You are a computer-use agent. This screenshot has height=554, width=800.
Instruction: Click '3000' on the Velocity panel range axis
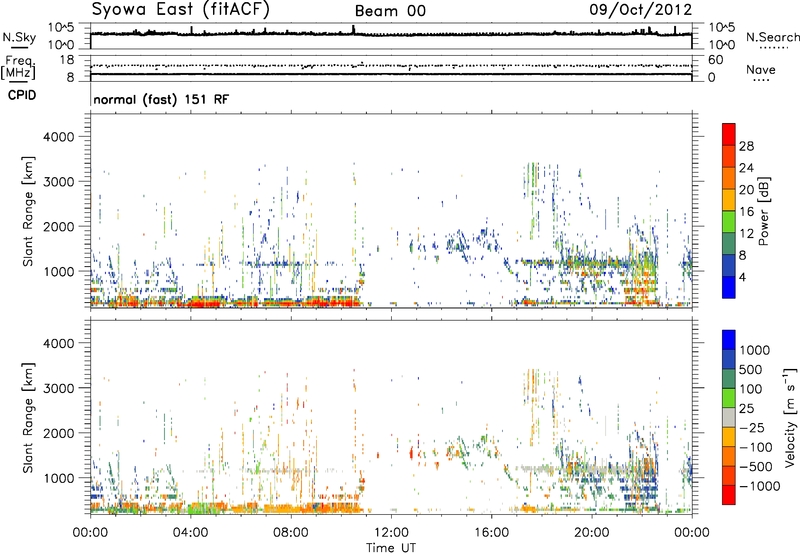(x=58, y=388)
